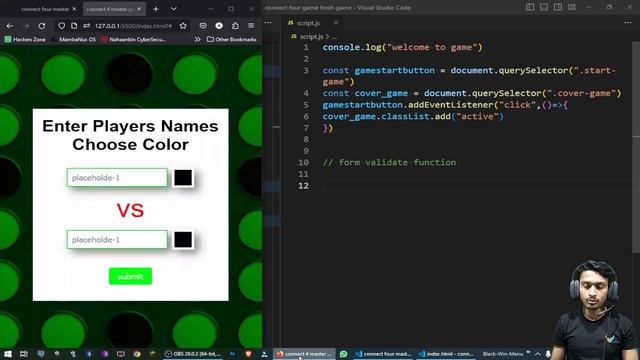
Task: Open the Pocket save icon in Firefox
Action: click(x=203, y=26)
